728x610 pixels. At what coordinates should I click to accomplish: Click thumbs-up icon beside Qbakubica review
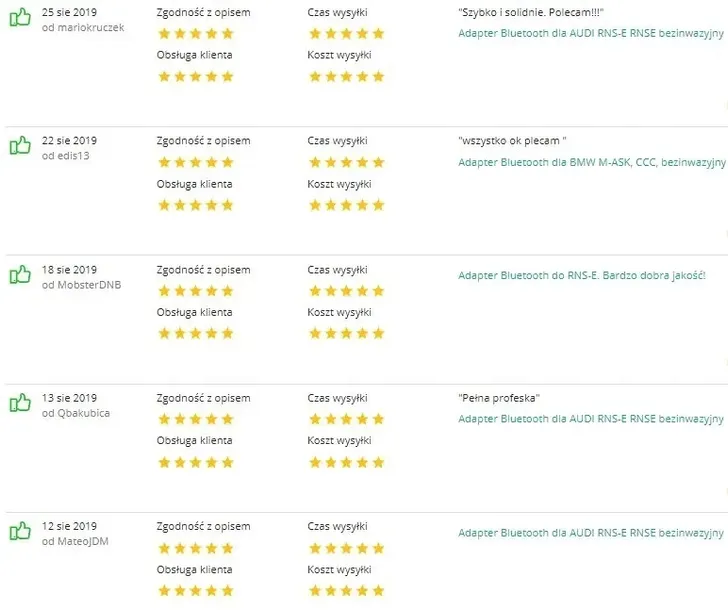point(20,403)
